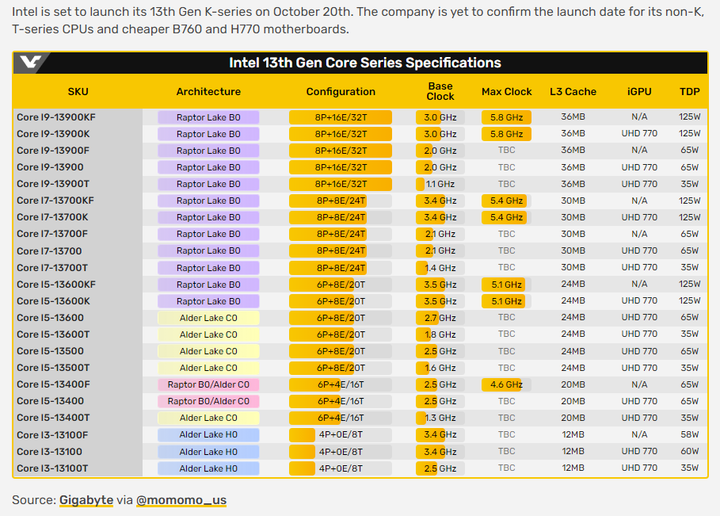Select the Core I5-13400 SKU cell

tap(78, 401)
